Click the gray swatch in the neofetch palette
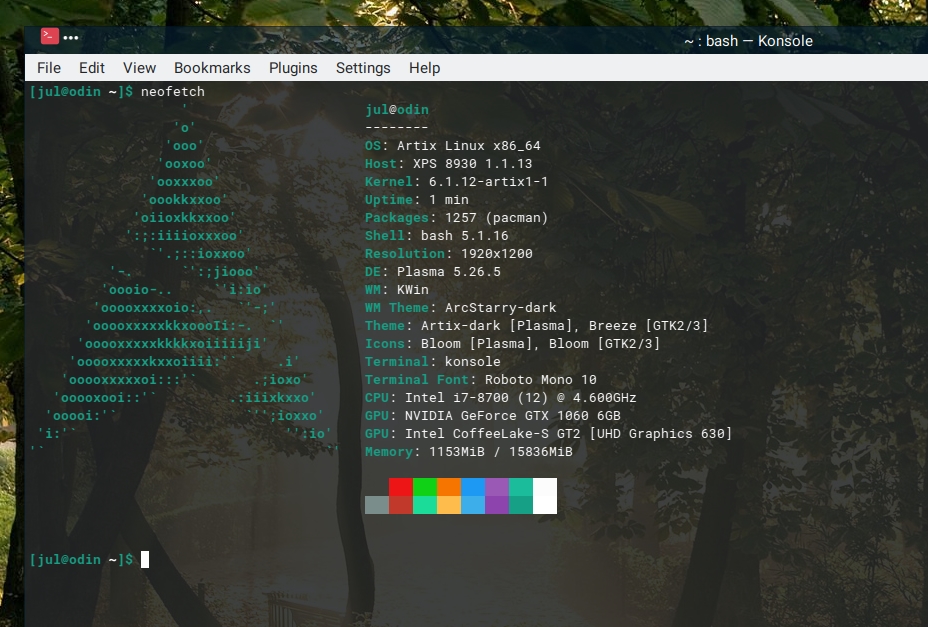The width and height of the screenshot is (928, 627). 377,505
